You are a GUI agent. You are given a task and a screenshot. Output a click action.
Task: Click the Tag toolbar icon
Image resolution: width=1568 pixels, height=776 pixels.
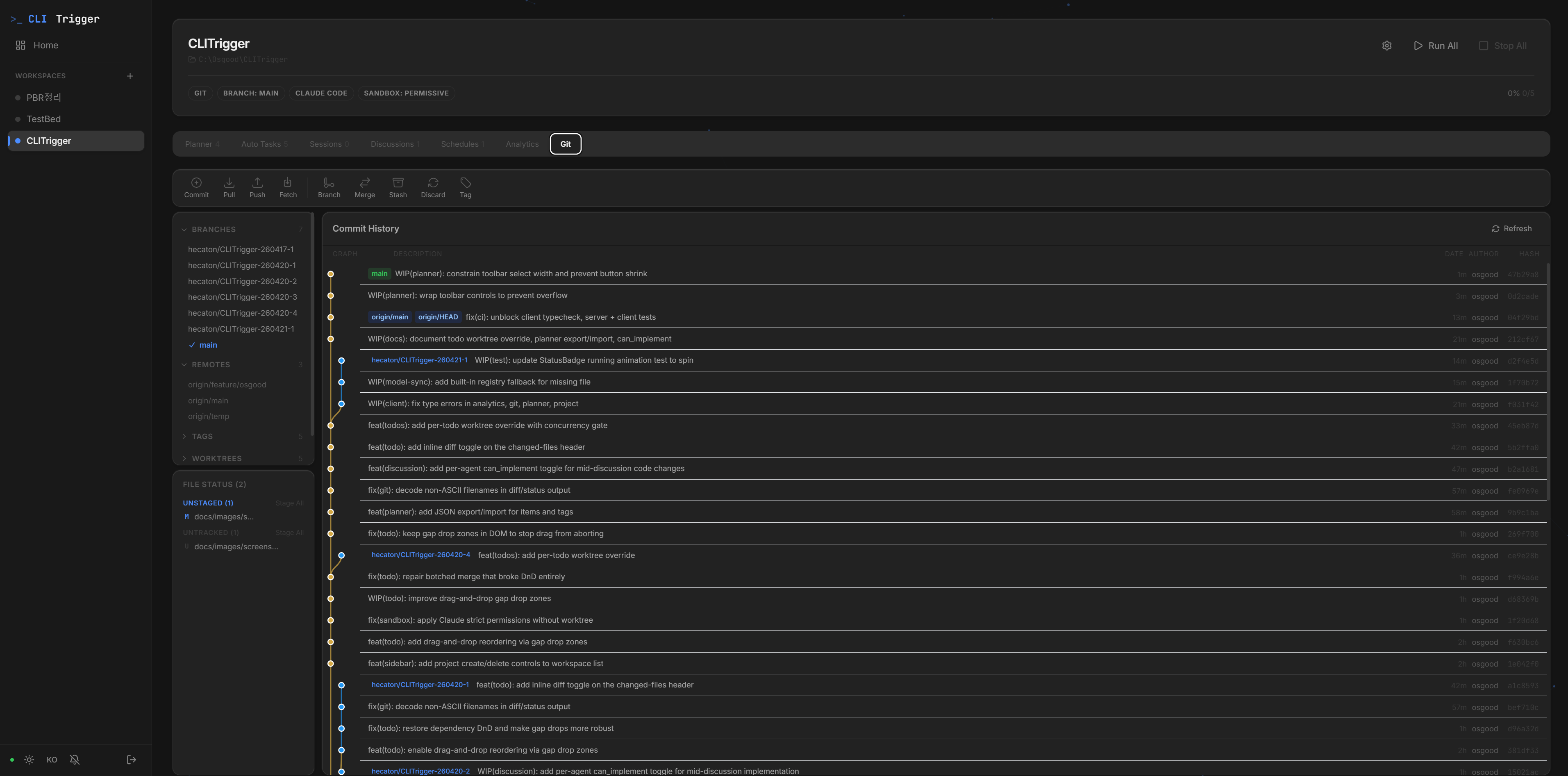click(465, 187)
